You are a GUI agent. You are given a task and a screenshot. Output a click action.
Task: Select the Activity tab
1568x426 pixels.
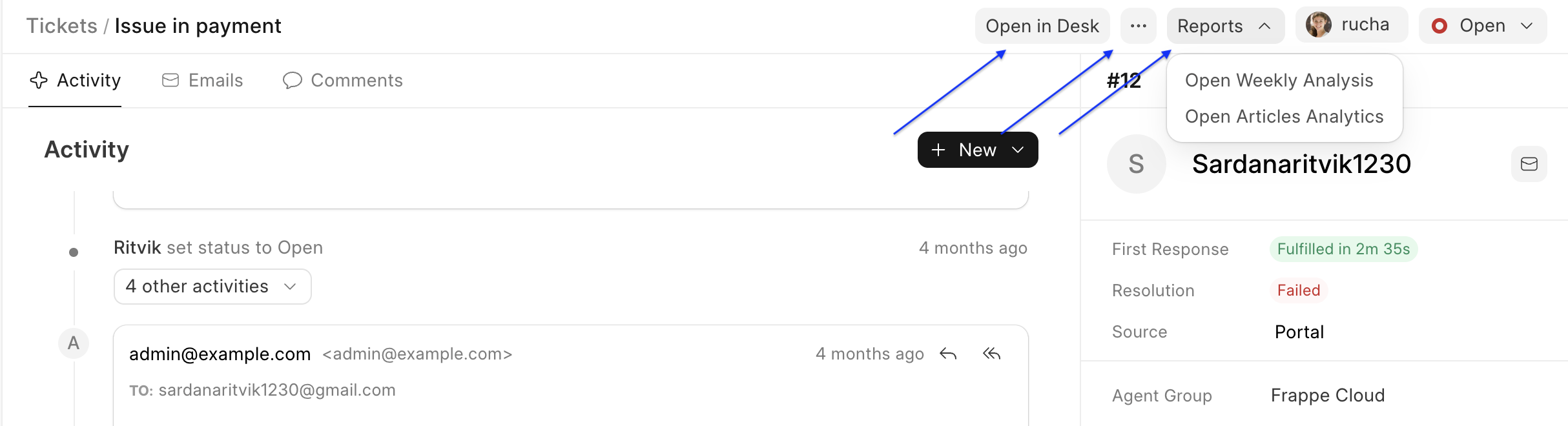[76, 80]
